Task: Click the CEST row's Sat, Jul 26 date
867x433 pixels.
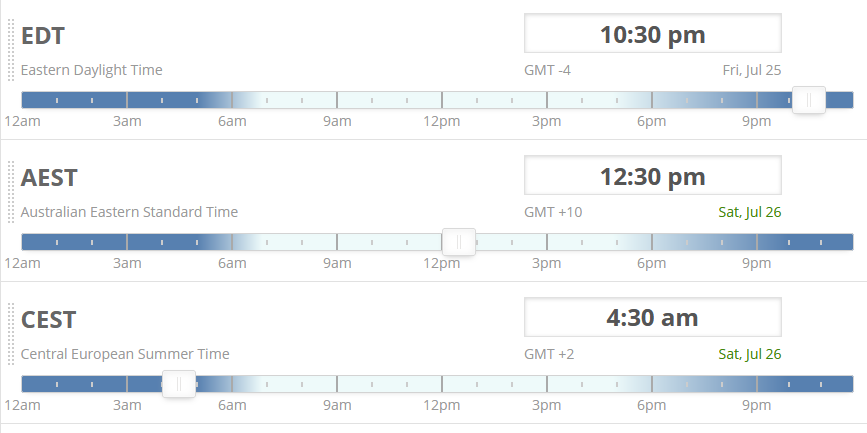Action: tap(749, 354)
